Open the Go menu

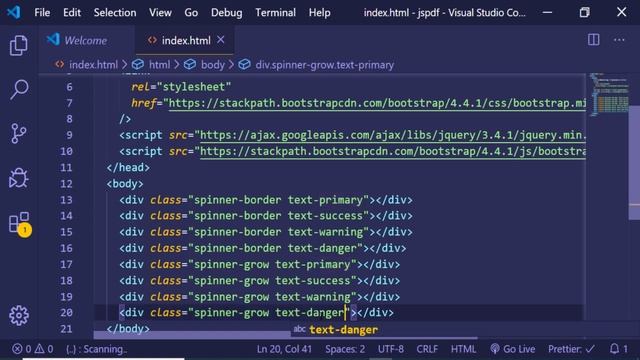[191, 13]
